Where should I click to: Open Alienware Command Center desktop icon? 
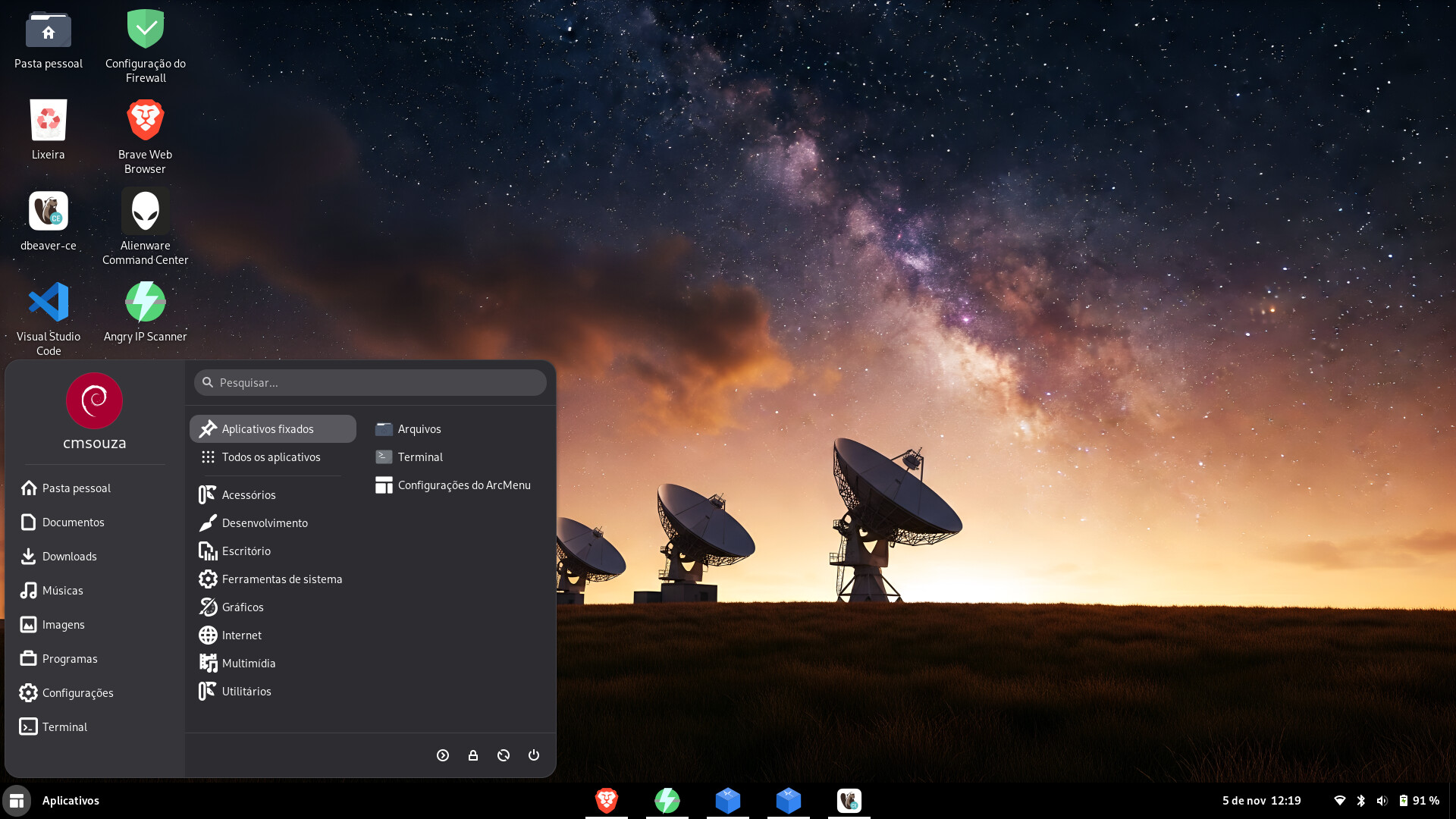pos(145,212)
